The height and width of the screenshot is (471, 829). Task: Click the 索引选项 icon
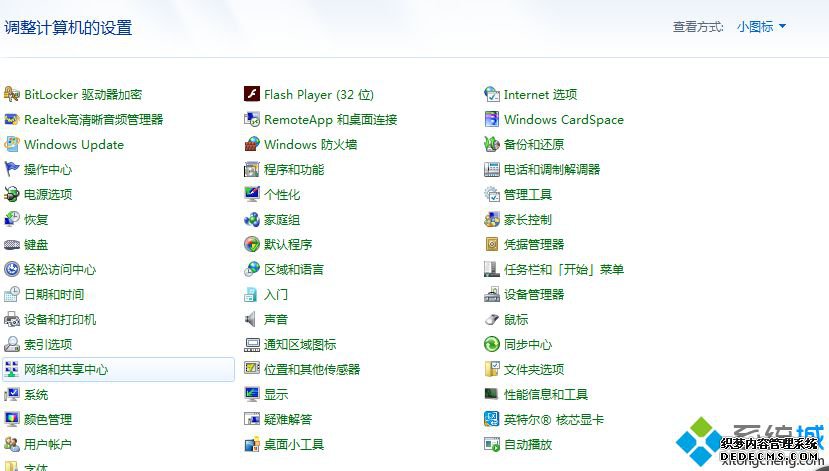12,344
